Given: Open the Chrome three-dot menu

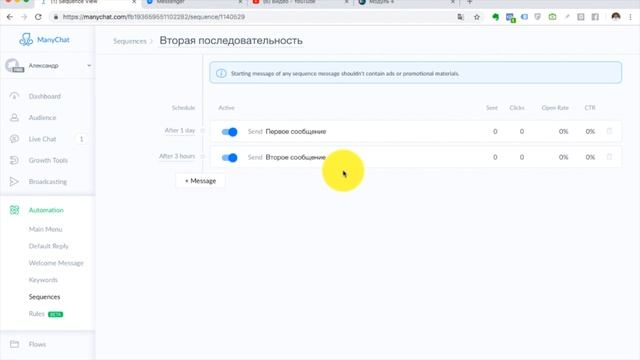Looking at the screenshot, I should click(x=631, y=17).
